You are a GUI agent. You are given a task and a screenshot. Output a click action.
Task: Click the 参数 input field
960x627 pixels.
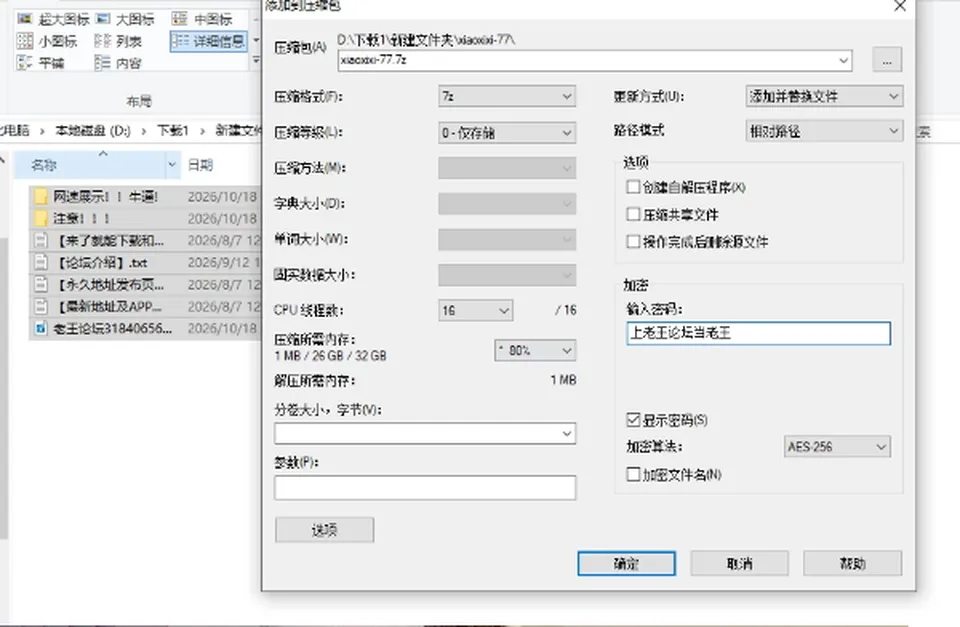tap(425, 487)
